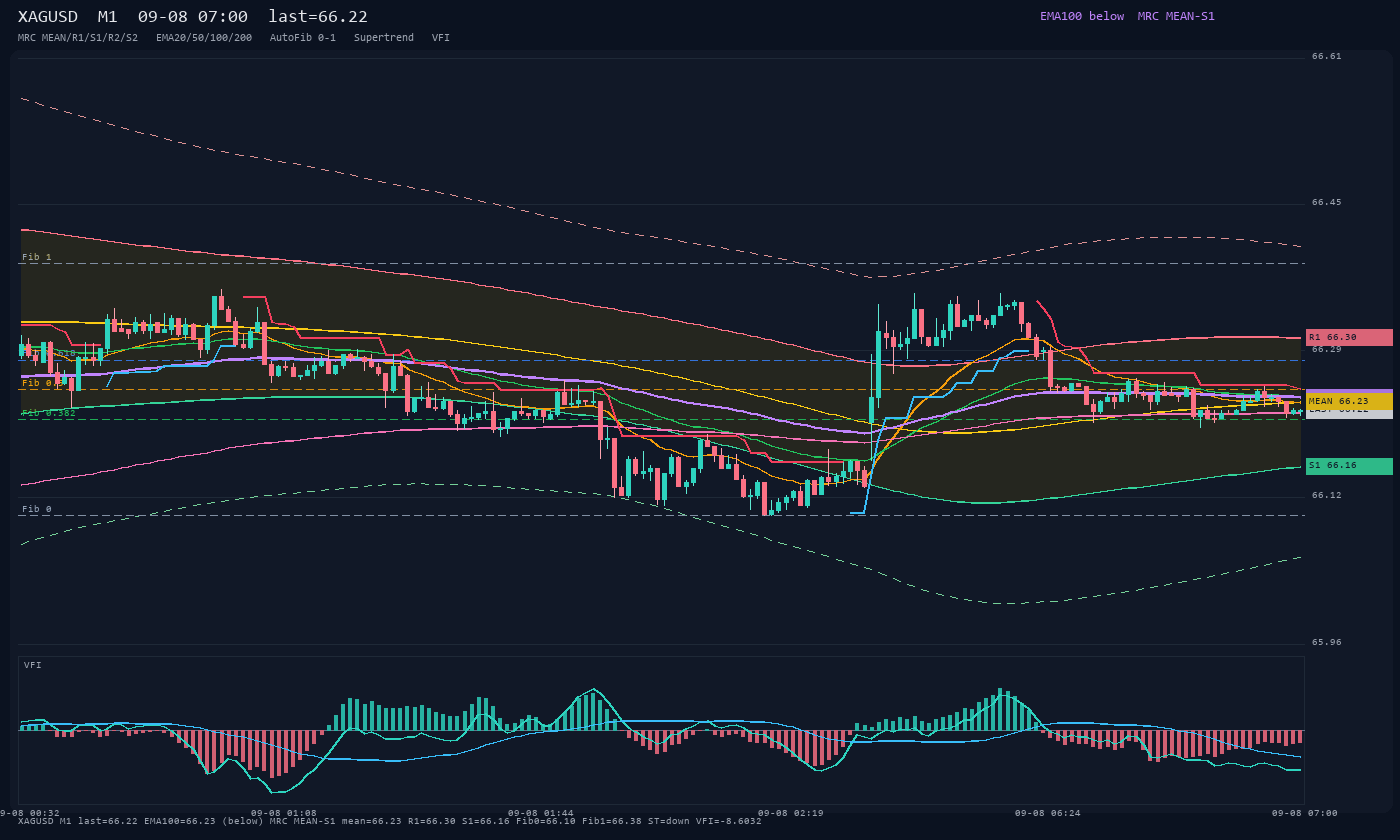
Task: Click the 66.61 price axis label
Action: [1327, 56]
